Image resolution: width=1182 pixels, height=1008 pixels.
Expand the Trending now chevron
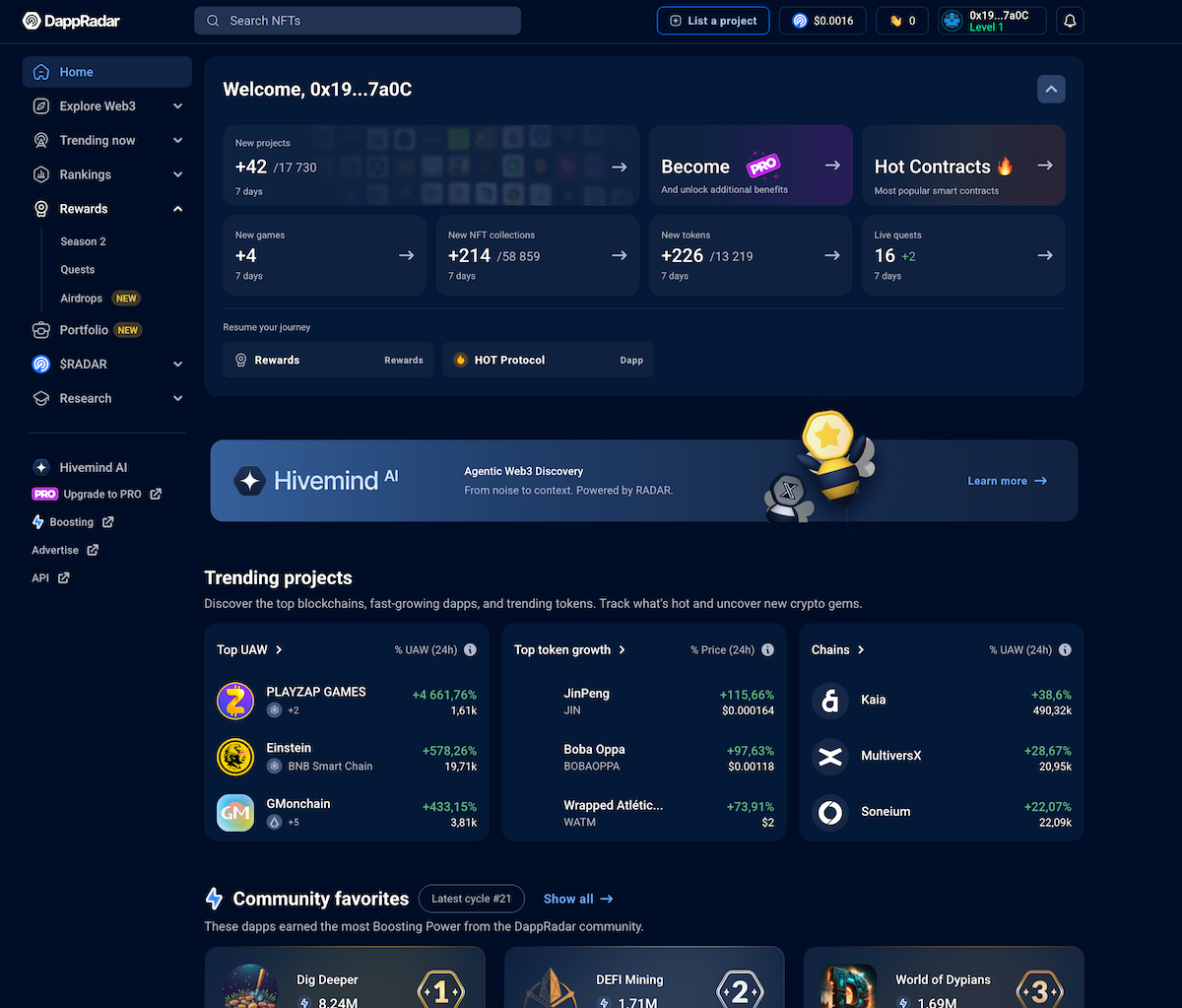pos(178,140)
